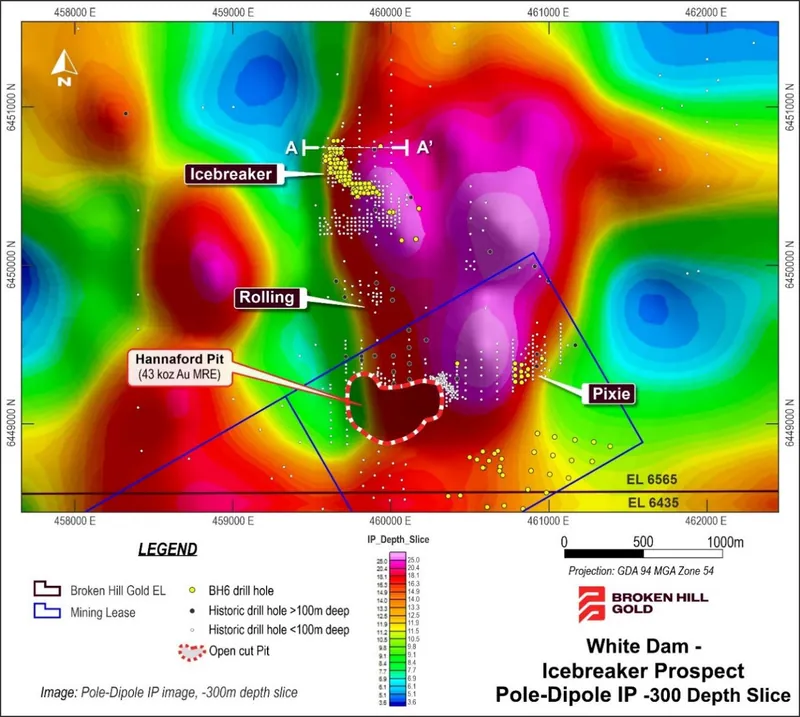The height and width of the screenshot is (717, 800).
Task: Click the white historic <100m drill hole legend dot
Action: [192, 630]
